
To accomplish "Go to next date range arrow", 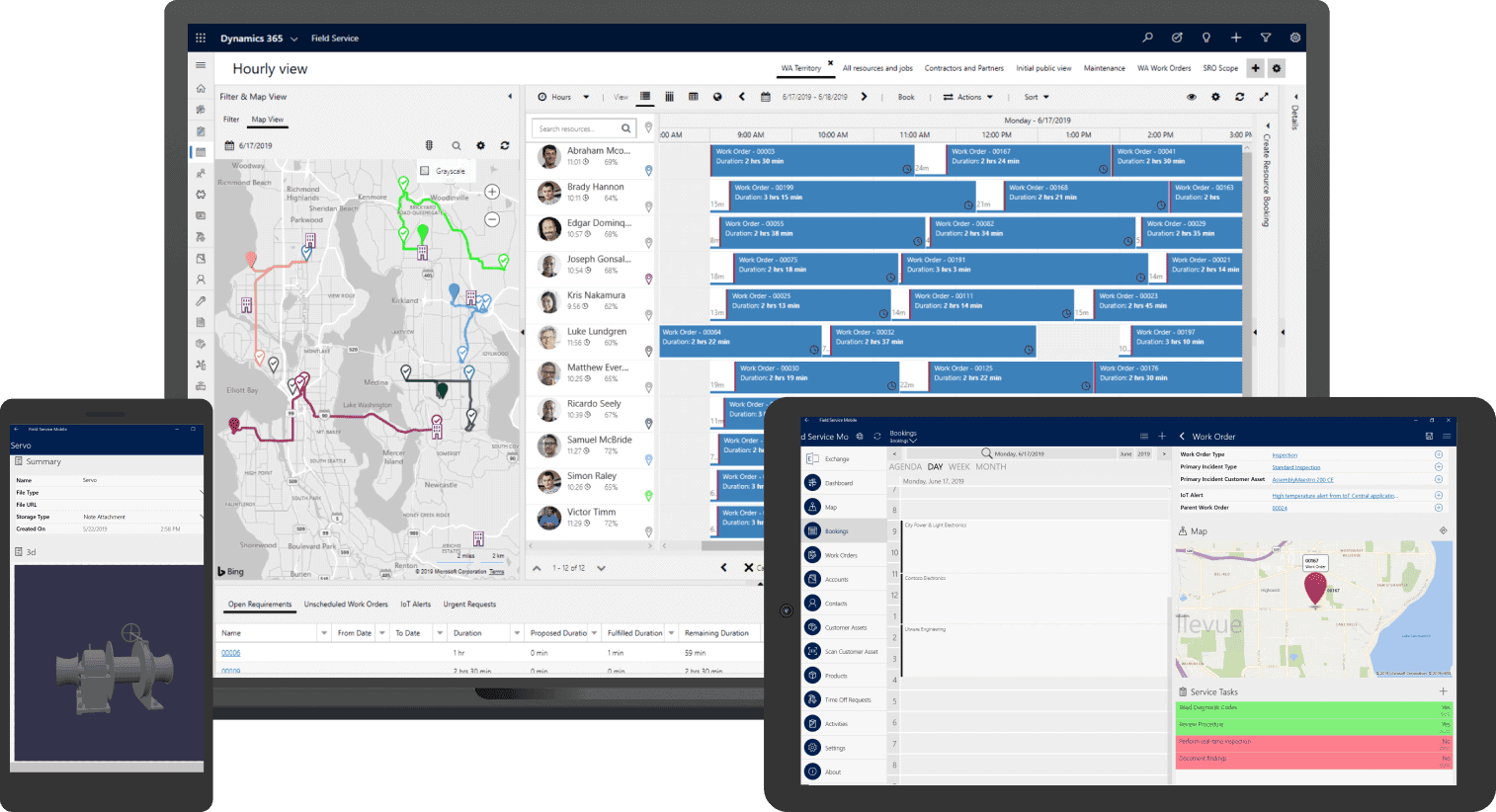I will pos(864,97).
